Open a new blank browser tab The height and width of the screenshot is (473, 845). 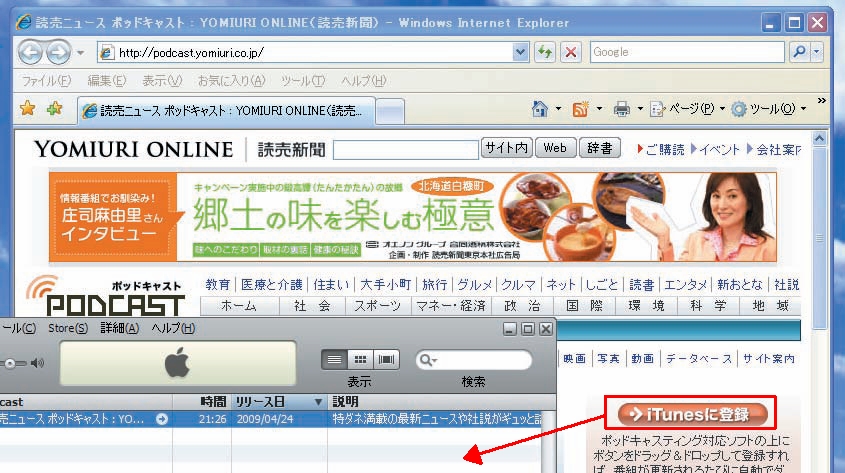(x=390, y=112)
